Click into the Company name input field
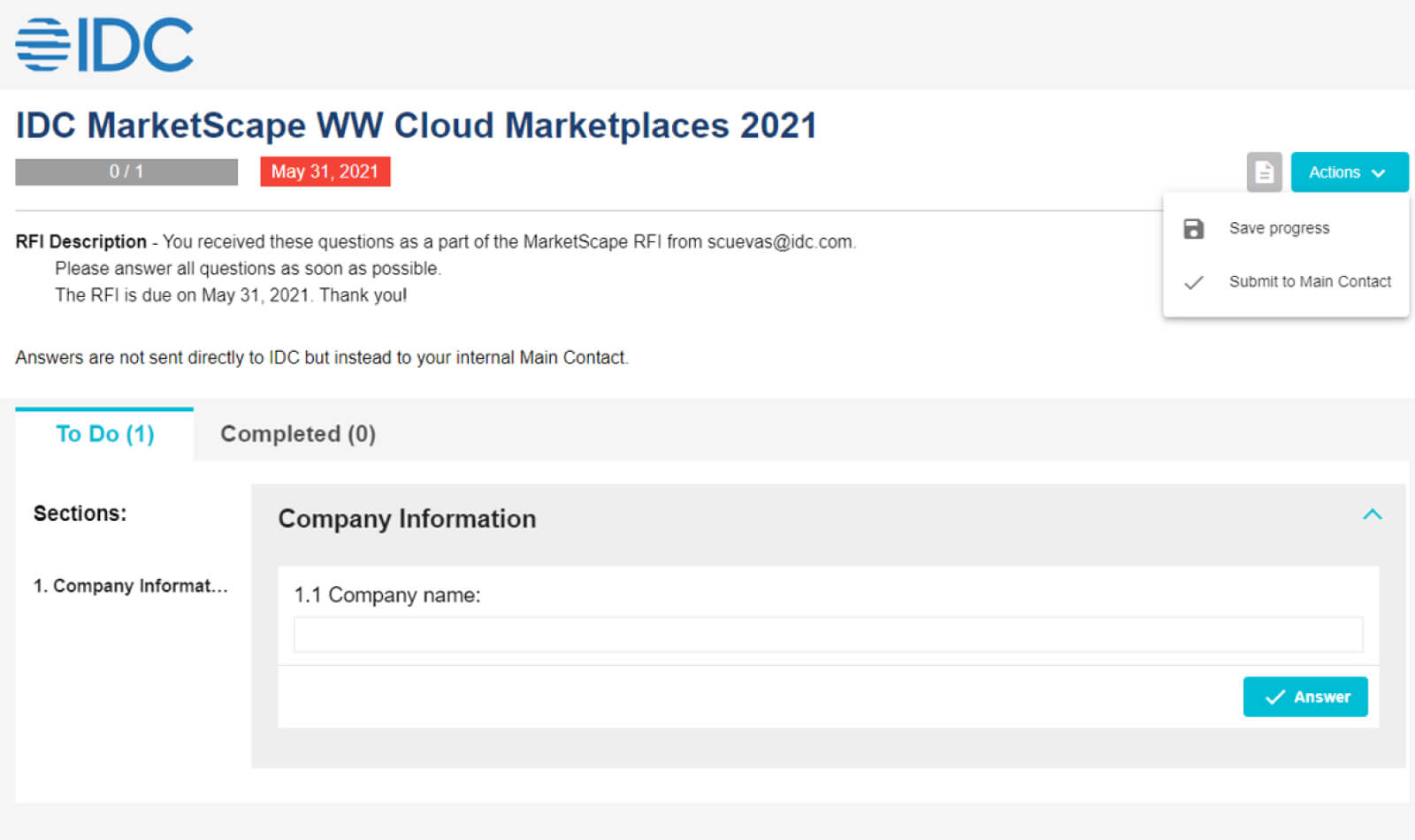 pos(828,634)
